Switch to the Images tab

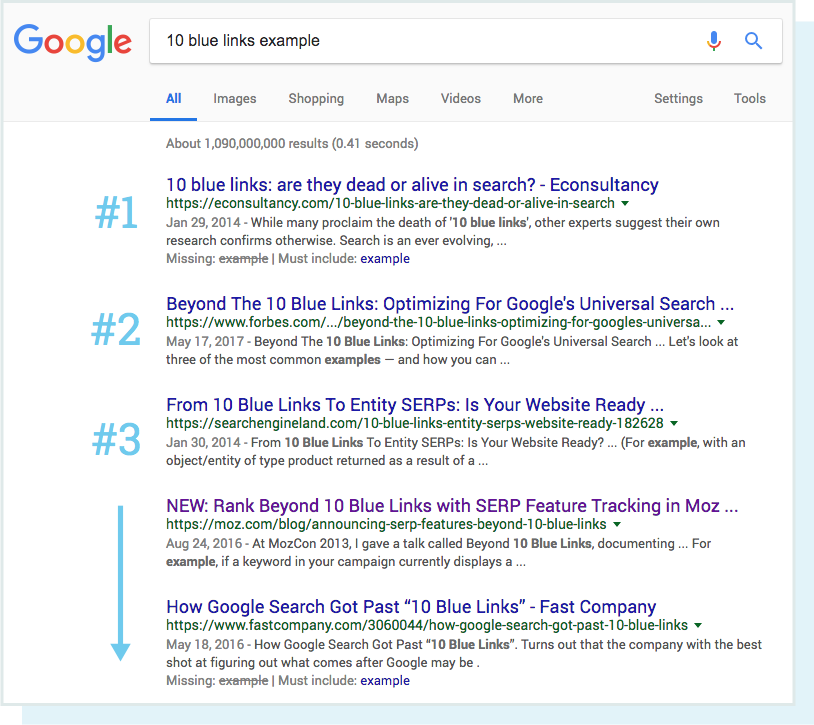click(x=234, y=98)
